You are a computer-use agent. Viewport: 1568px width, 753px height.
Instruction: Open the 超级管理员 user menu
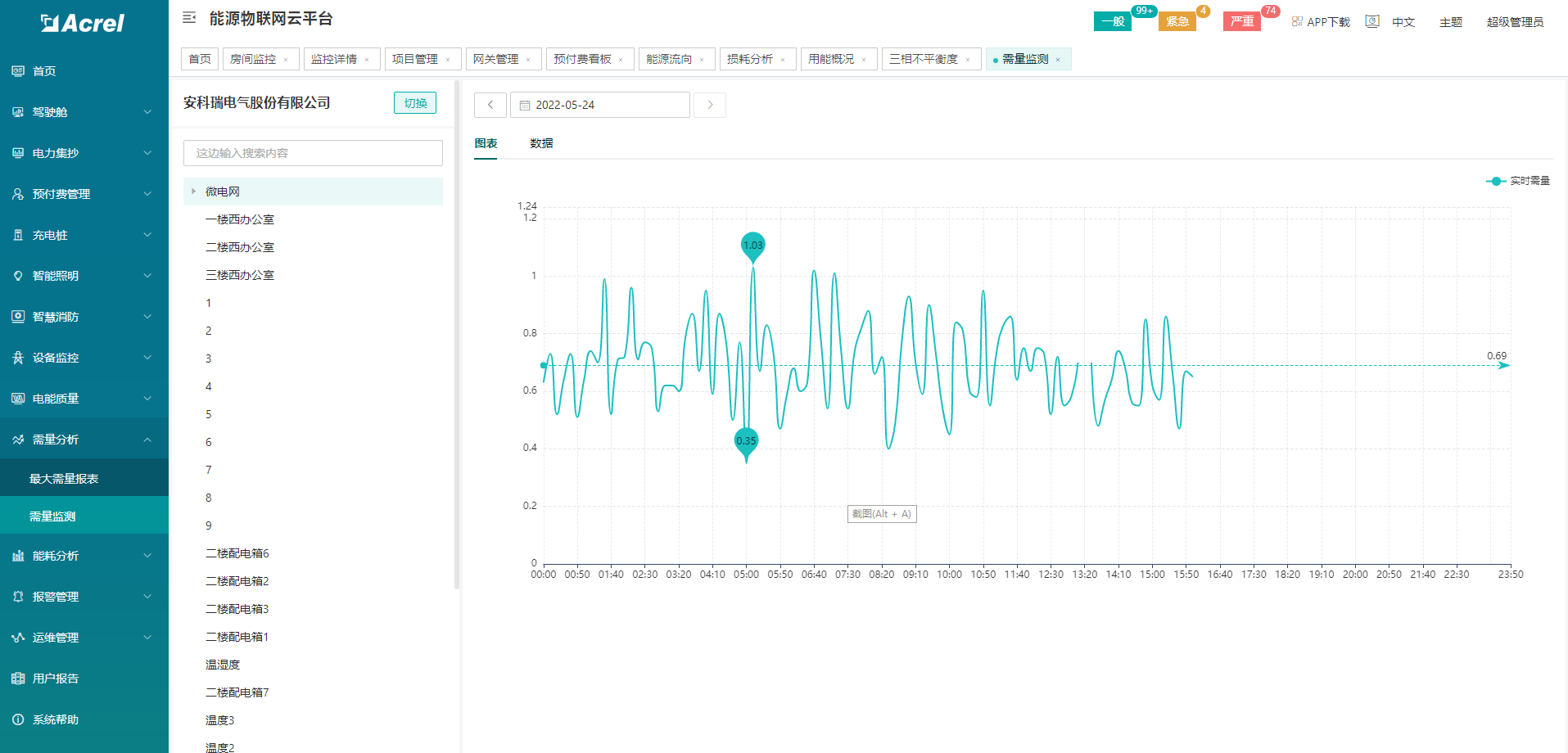click(x=1515, y=22)
